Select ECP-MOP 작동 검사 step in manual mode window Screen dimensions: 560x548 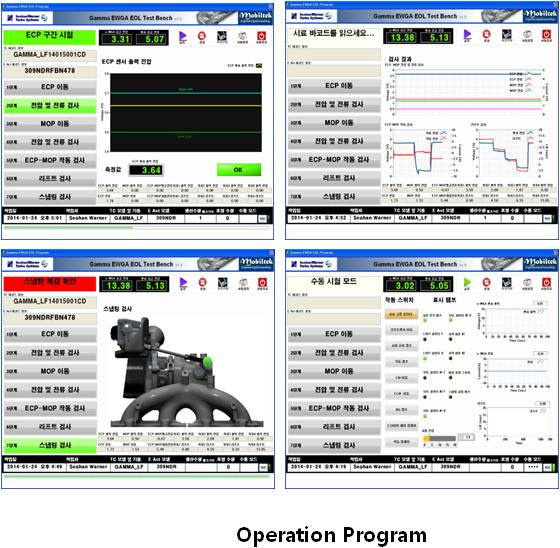coord(334,408)
